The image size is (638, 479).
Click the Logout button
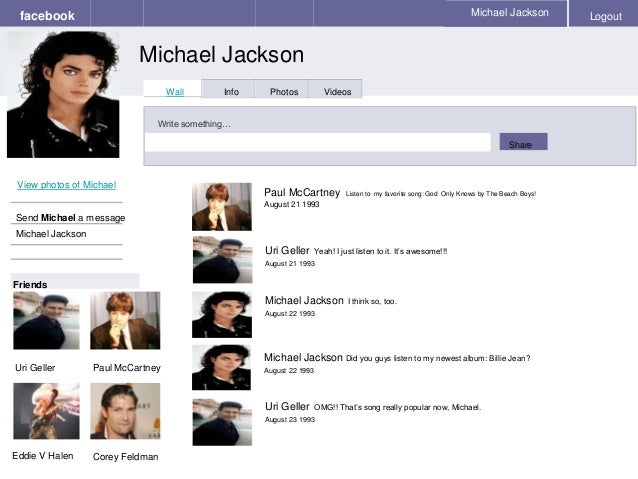pos(605,16)
